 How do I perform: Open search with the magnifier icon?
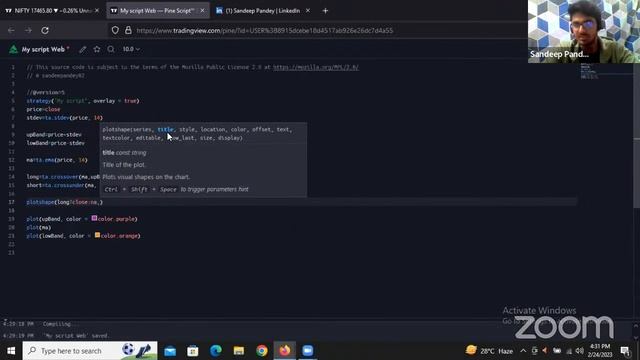pos(111,49)
